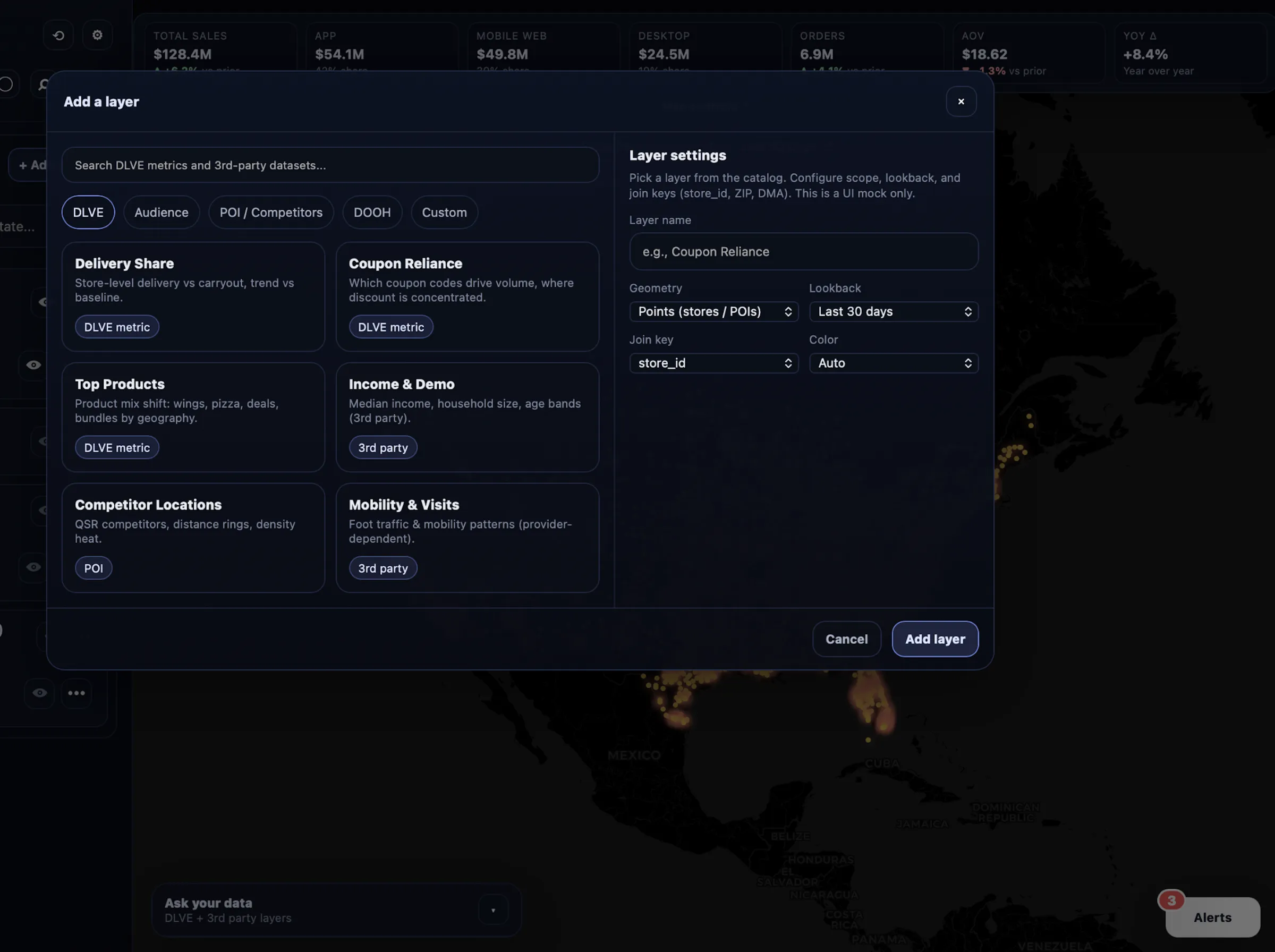Click the Layer name input field

[x=803, y=251]
